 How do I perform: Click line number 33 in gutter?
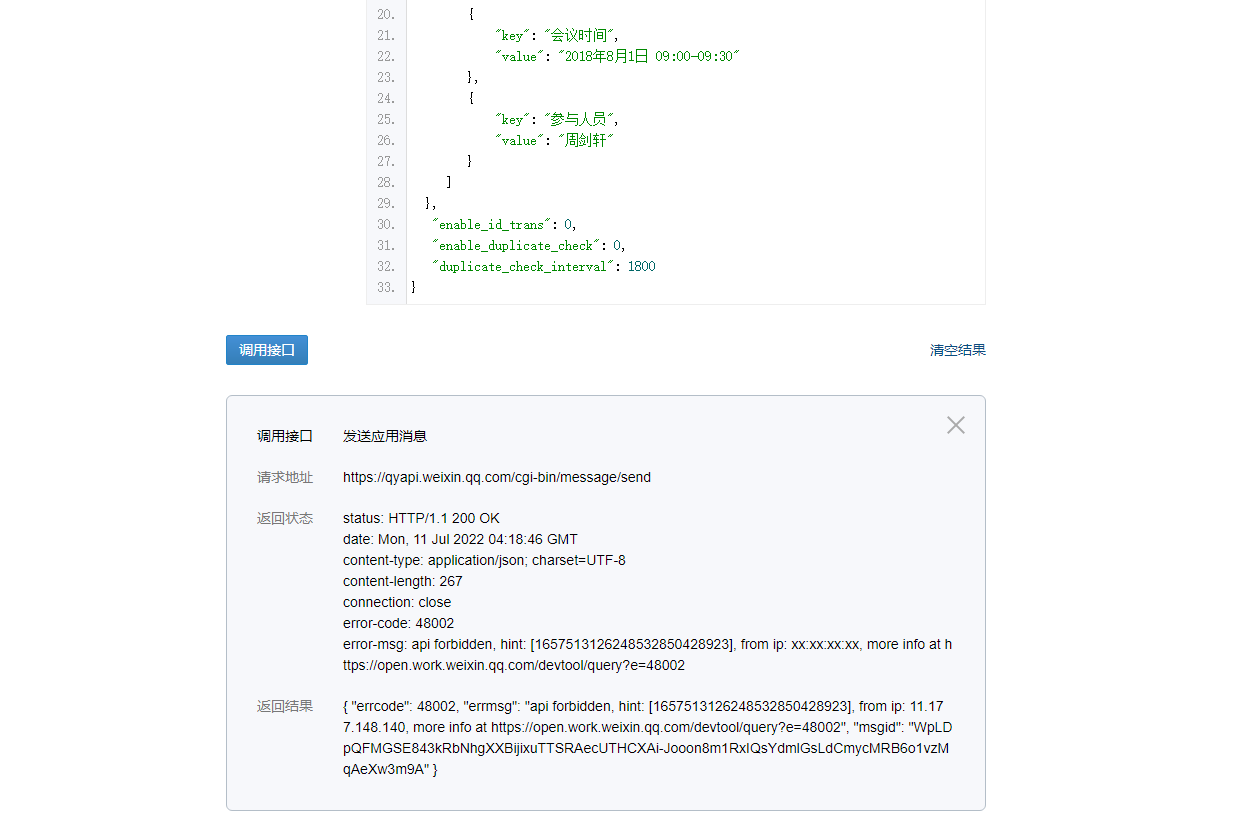(386, 287)
